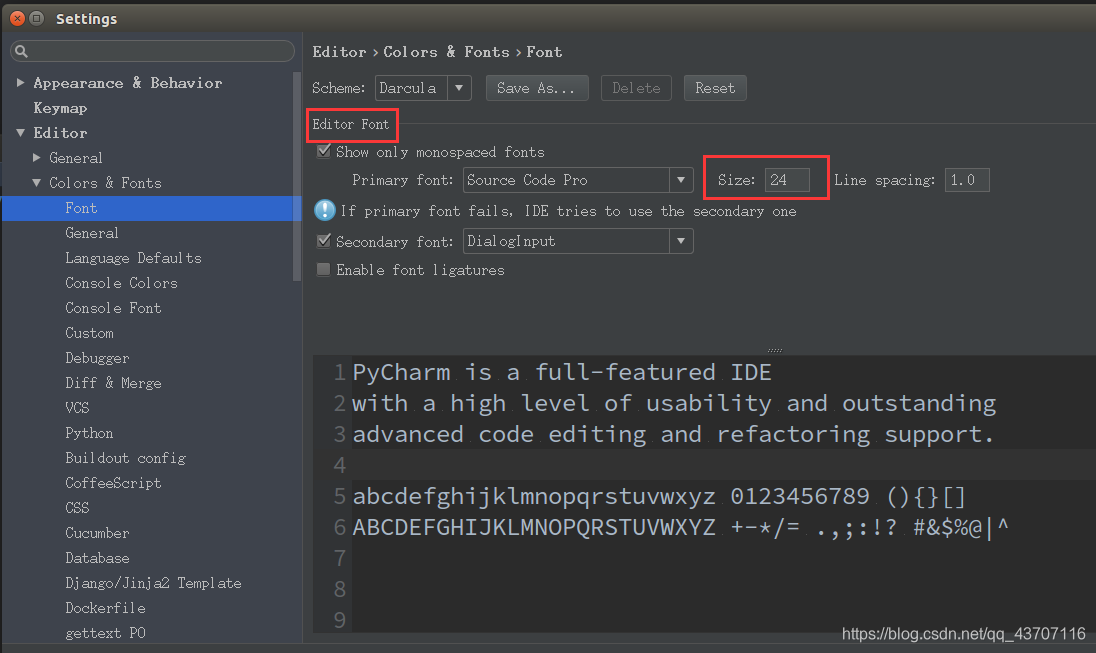Select Cucumber in the settings tree
The width and height of the screenshot is (1096, 653).
[97, 533]
